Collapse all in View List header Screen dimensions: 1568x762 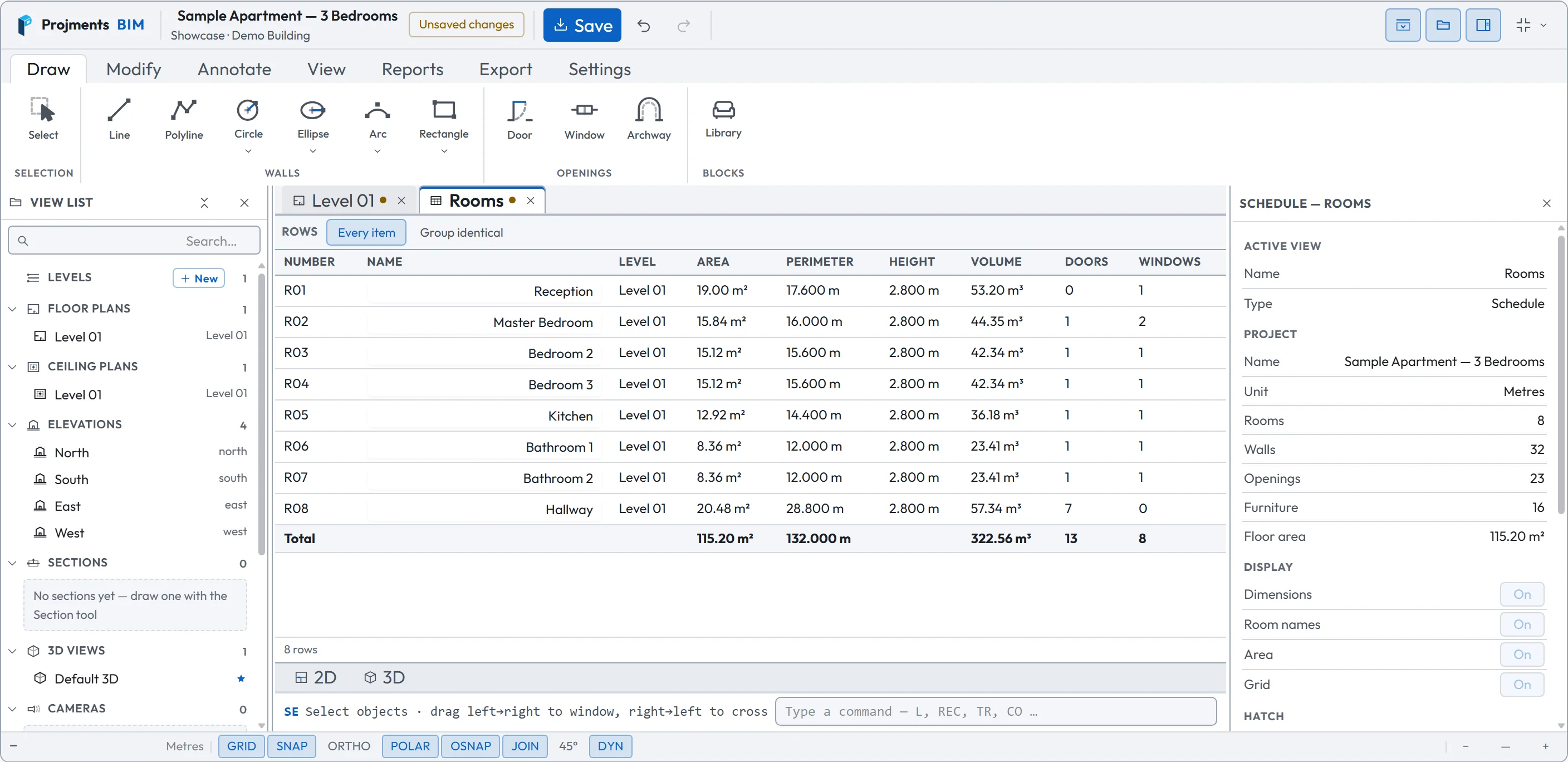tap(204, 203)
